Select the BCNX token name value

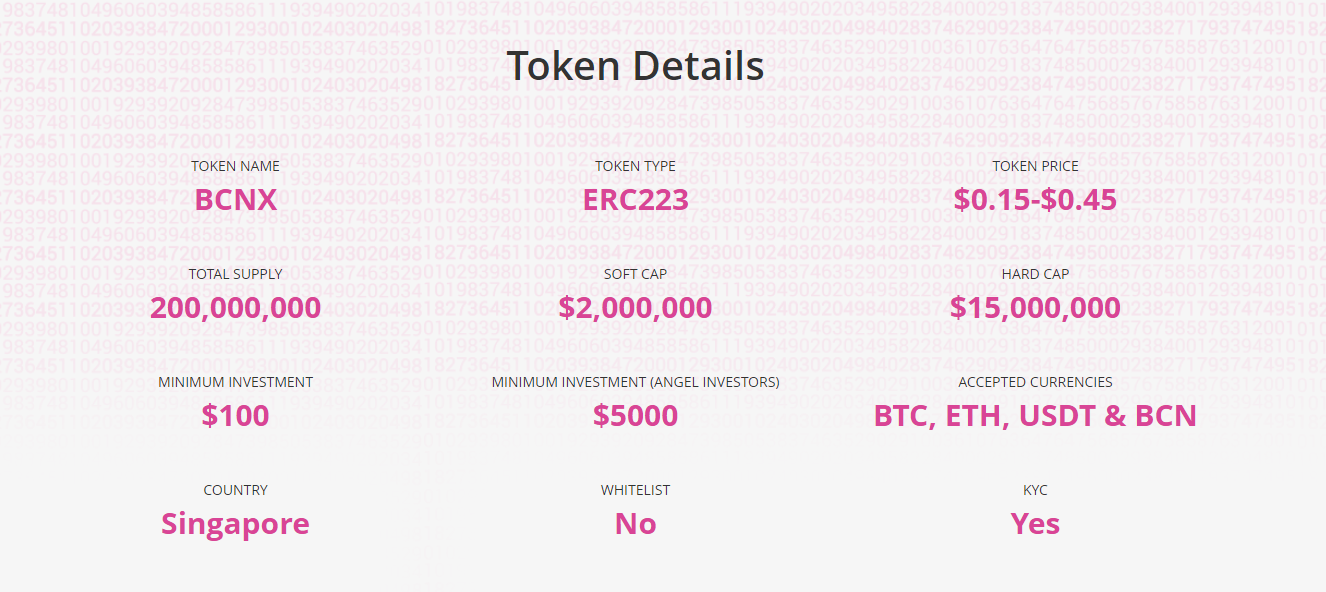pyautogui.click(x=235, y=199)
